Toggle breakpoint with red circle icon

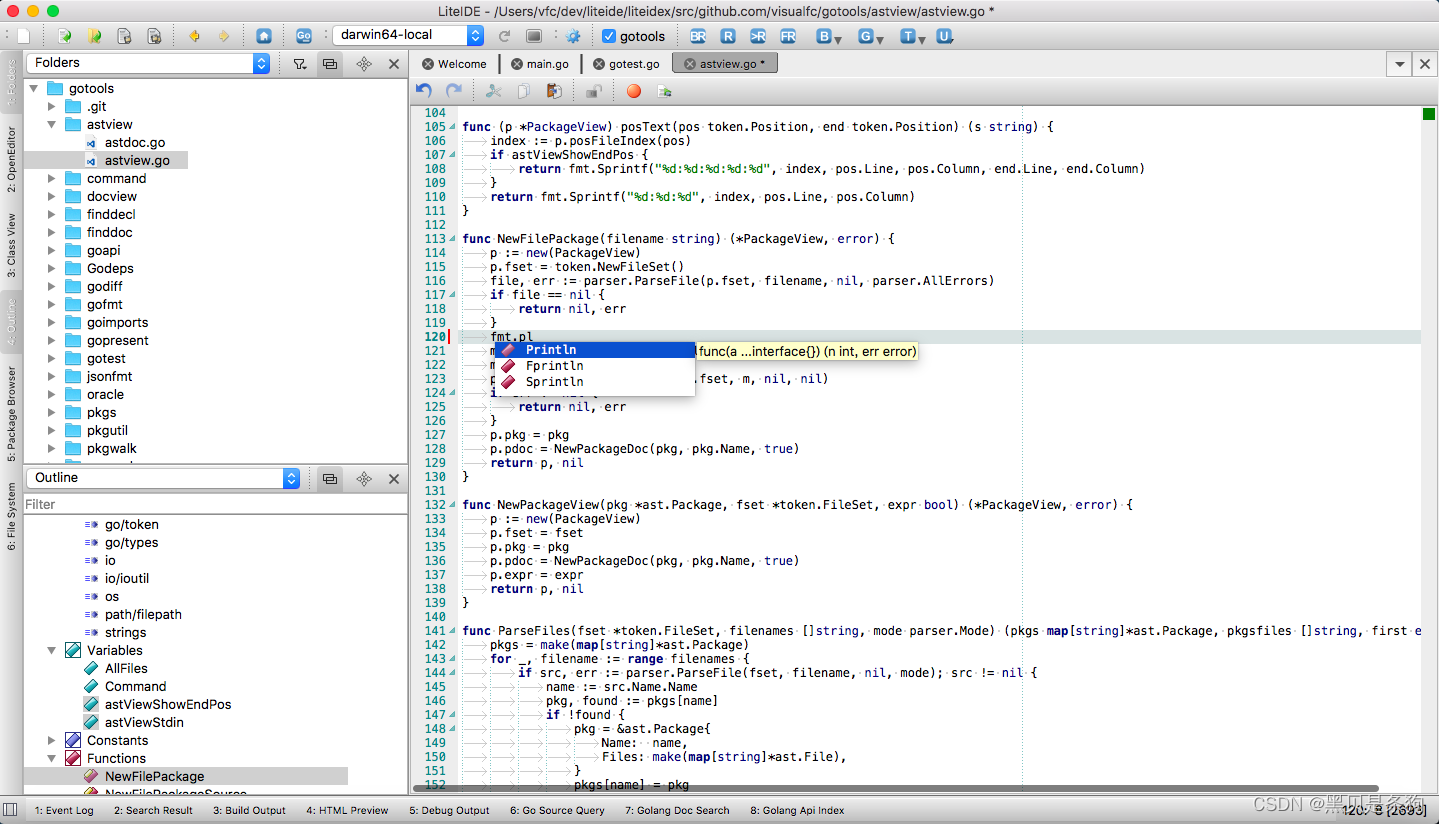click(633, 91)
